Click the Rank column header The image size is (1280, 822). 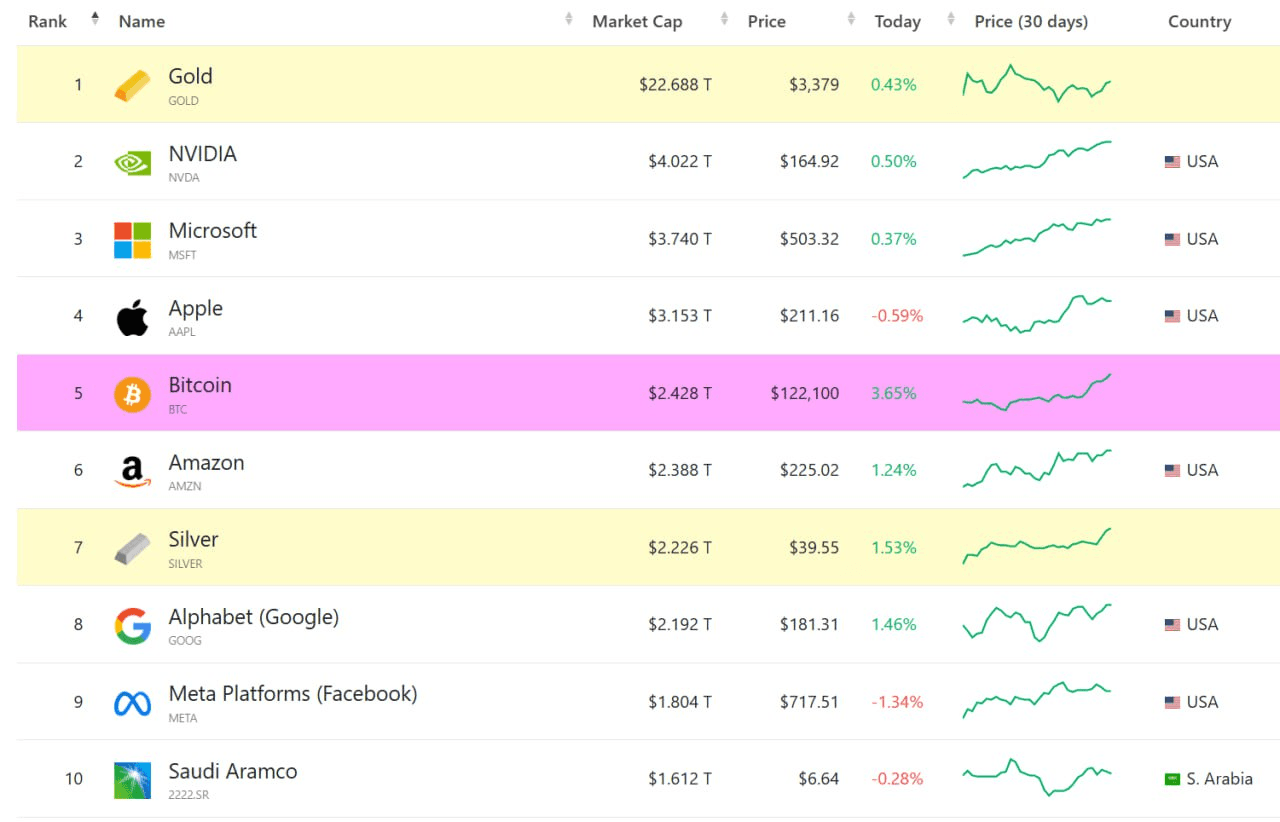pos(47,21)
